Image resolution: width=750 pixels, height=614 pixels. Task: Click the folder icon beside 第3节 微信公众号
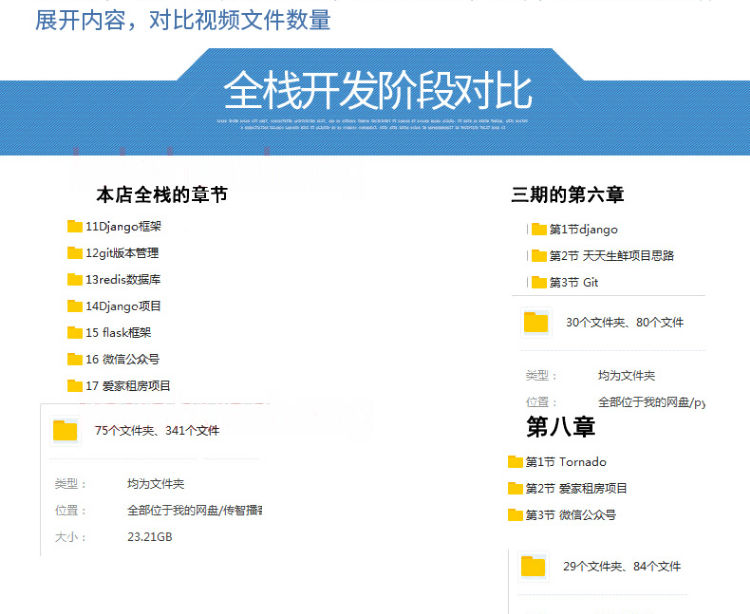(x=515, y=515)
